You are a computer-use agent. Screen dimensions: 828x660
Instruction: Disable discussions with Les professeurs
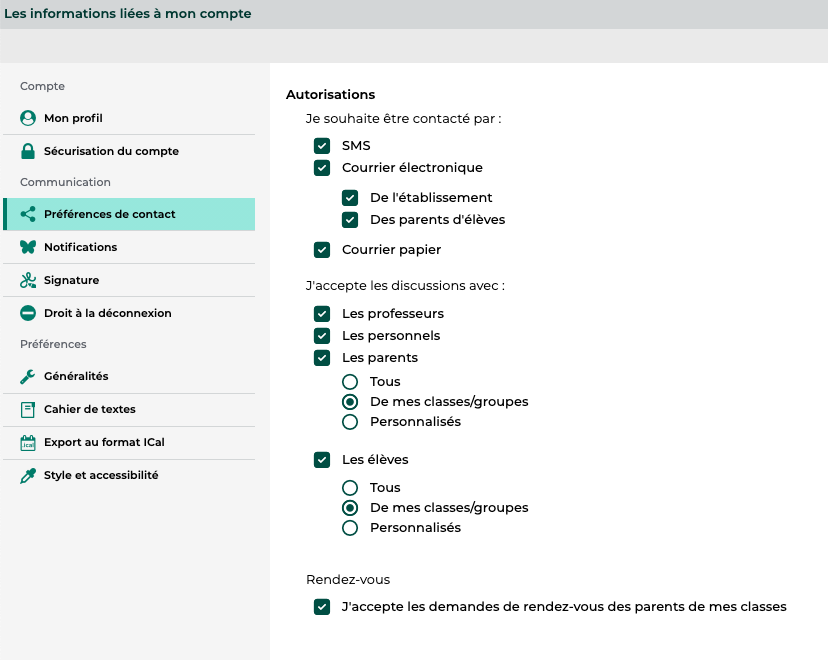tap(322, 314)
